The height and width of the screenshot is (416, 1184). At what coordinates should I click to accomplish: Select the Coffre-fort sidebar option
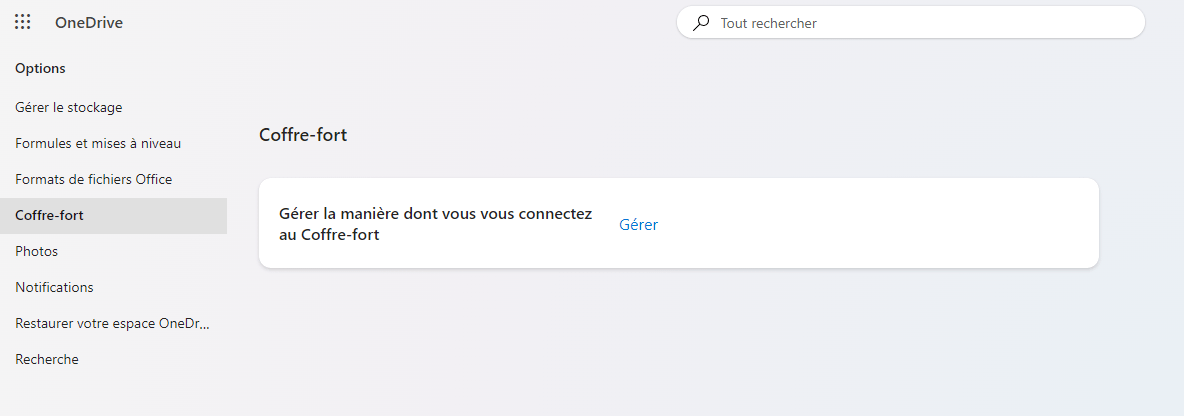coord(113,216)
